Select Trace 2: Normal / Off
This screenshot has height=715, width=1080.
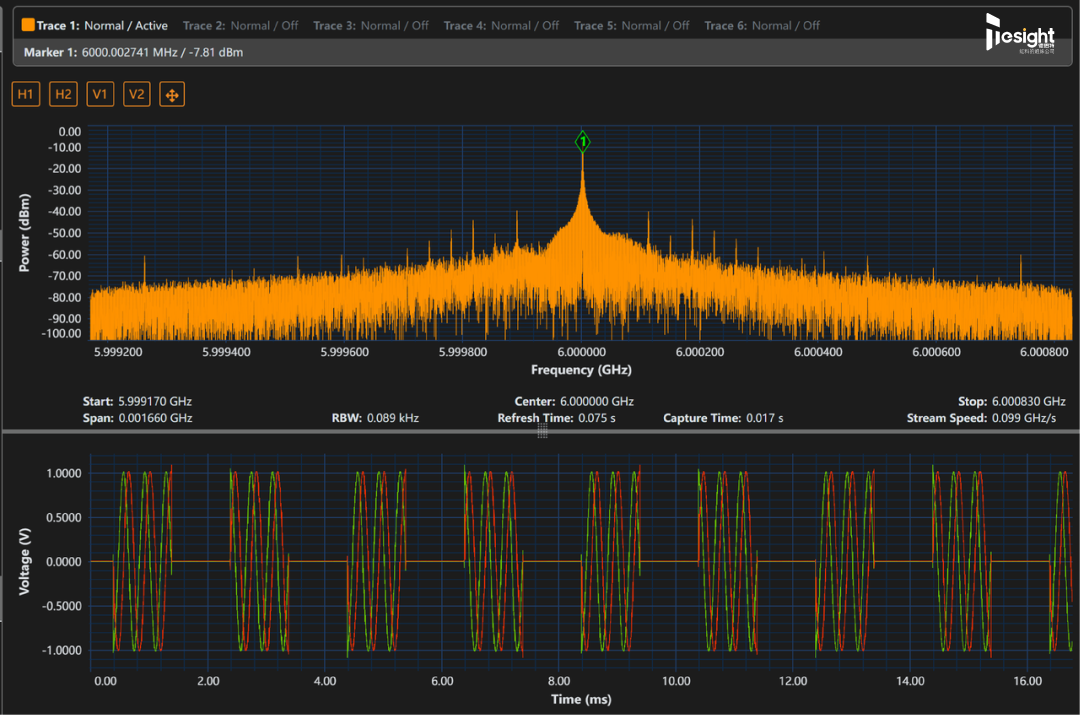coord(240,25)
